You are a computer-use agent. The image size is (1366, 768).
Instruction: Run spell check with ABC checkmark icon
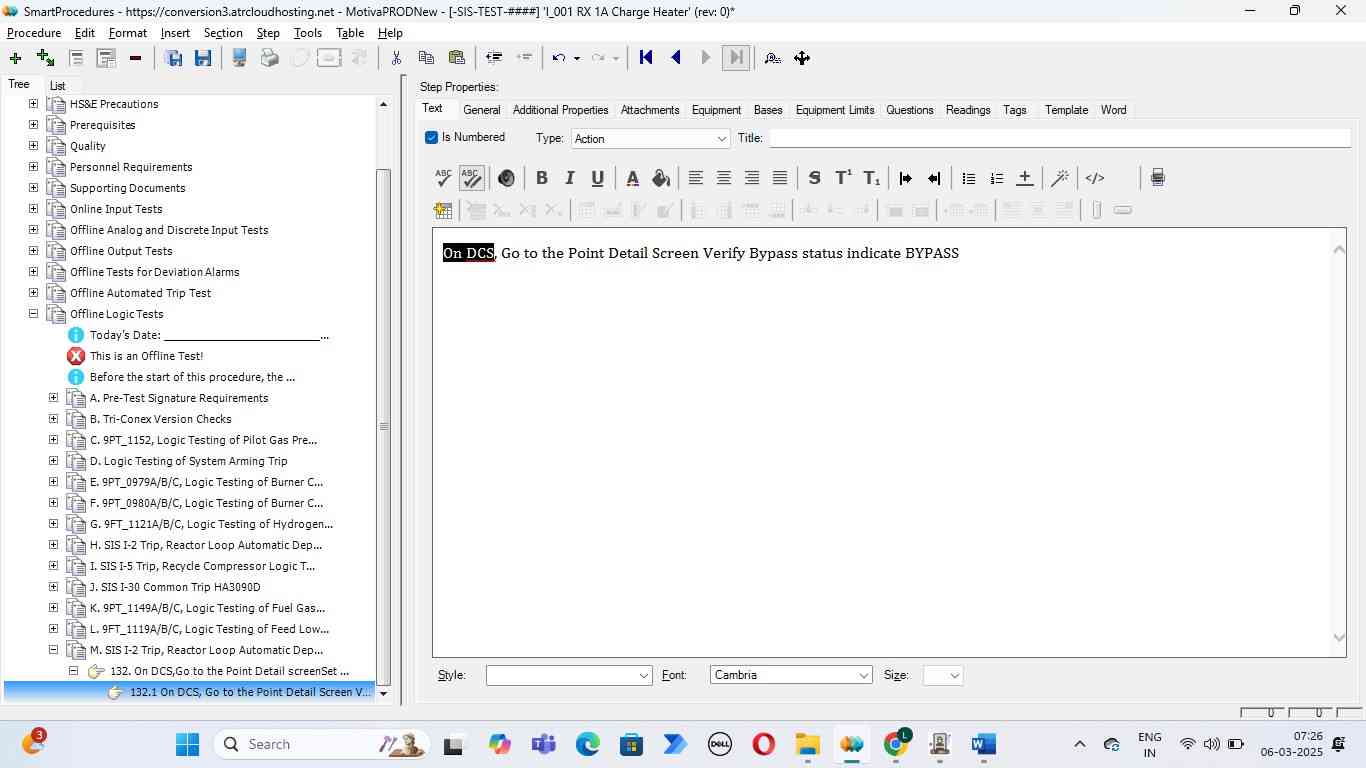click(x=443, y=178)
